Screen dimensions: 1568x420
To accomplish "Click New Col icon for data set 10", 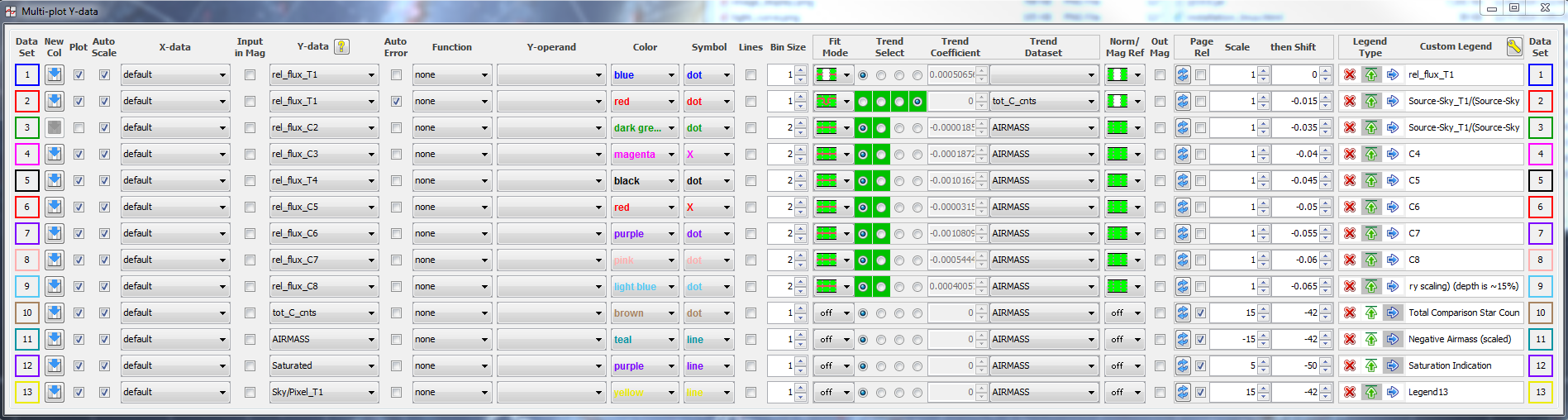I will 55,313.
